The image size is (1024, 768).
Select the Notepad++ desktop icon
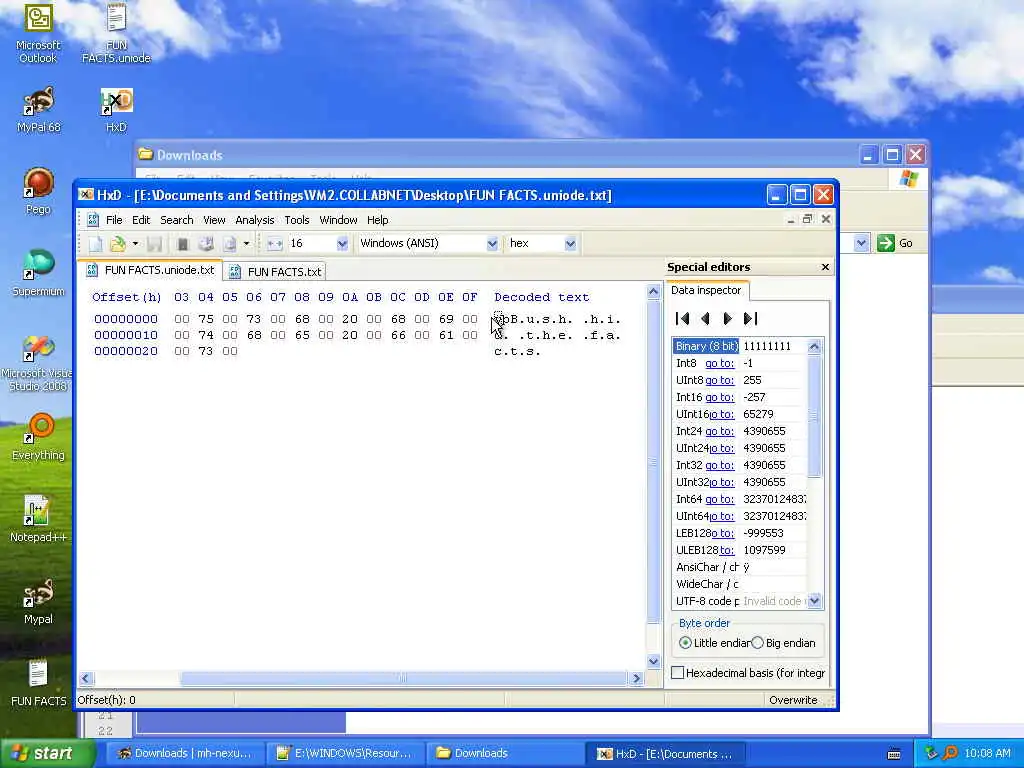point(38,519)
